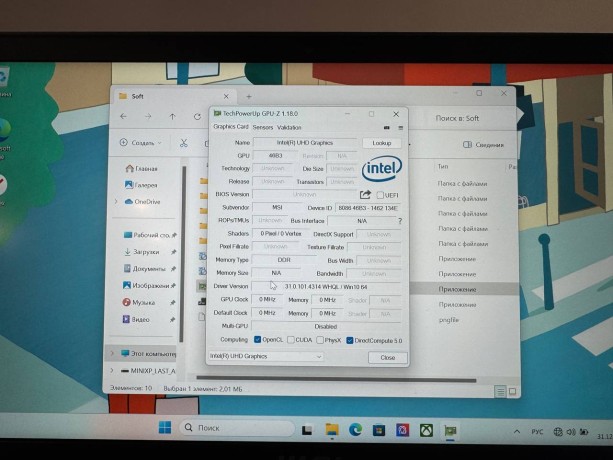The image size is (613, 460).
Task: Open Загрузки pinned folder
Action: pos(150,252)
